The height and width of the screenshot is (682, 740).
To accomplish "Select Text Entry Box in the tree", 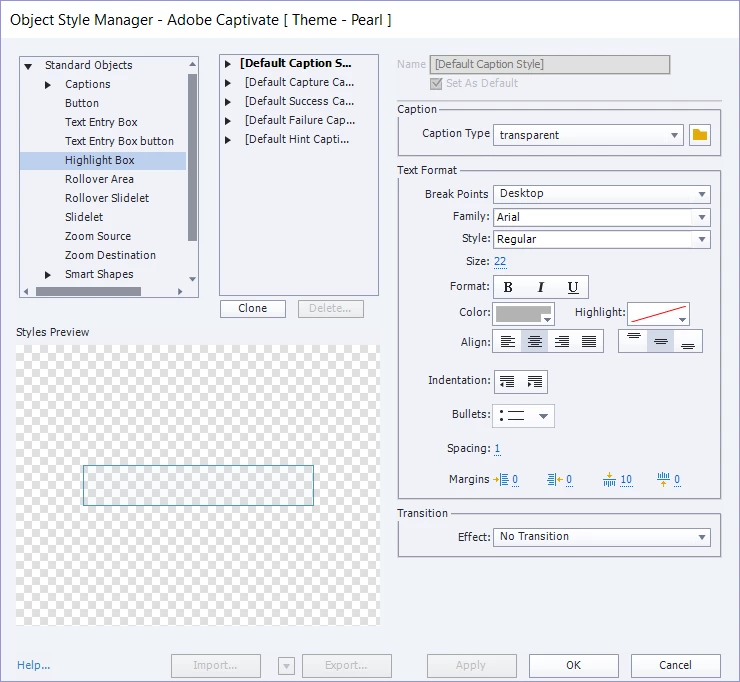I will pyautogui.click(x=101, y=122).
